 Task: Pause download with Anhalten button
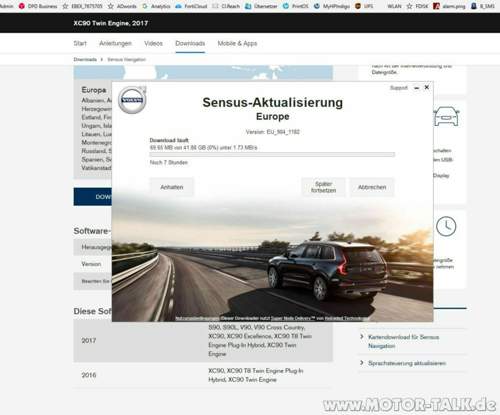pos(172,187)
